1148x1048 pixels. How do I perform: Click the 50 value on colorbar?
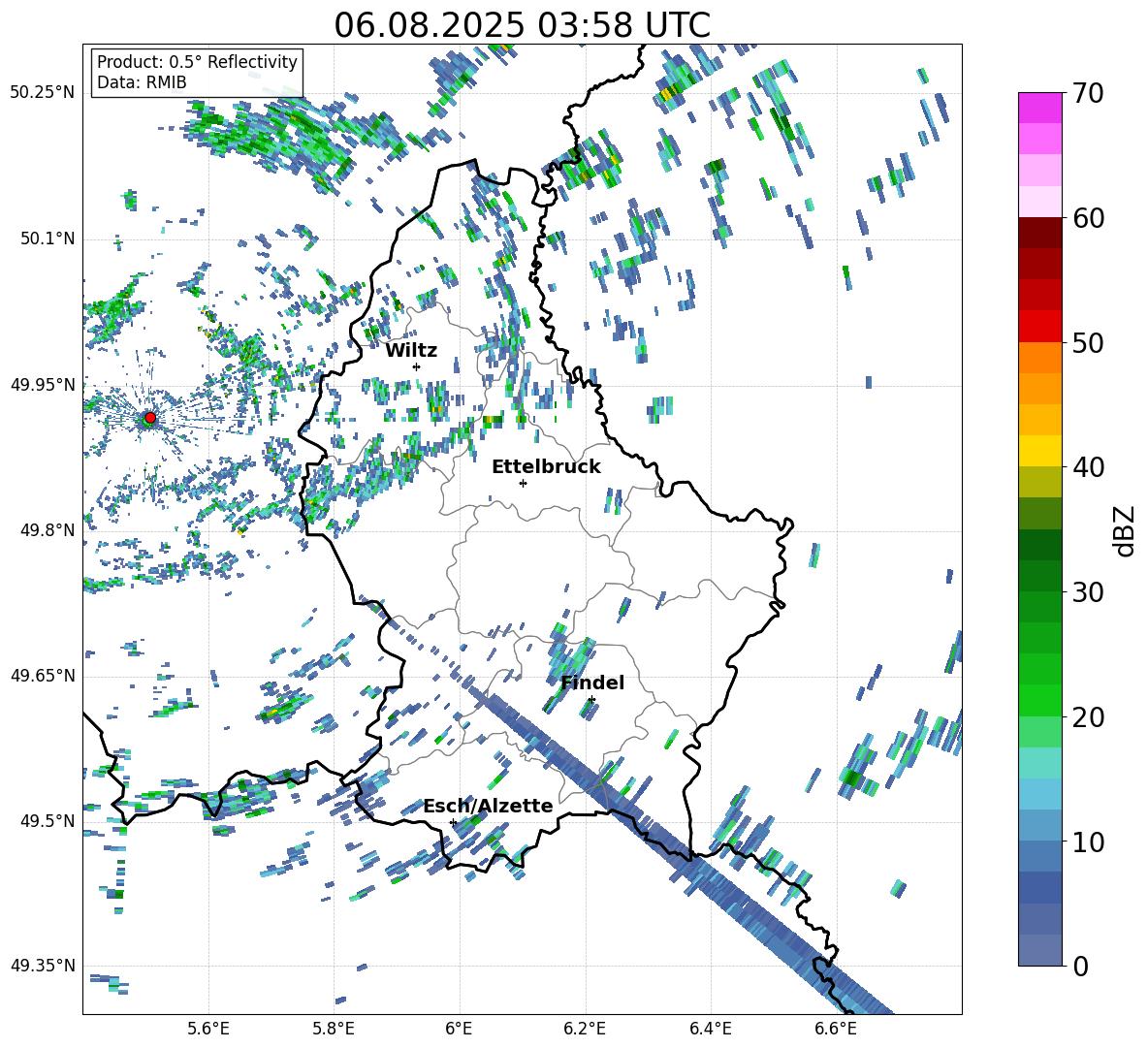[1088, 343]
